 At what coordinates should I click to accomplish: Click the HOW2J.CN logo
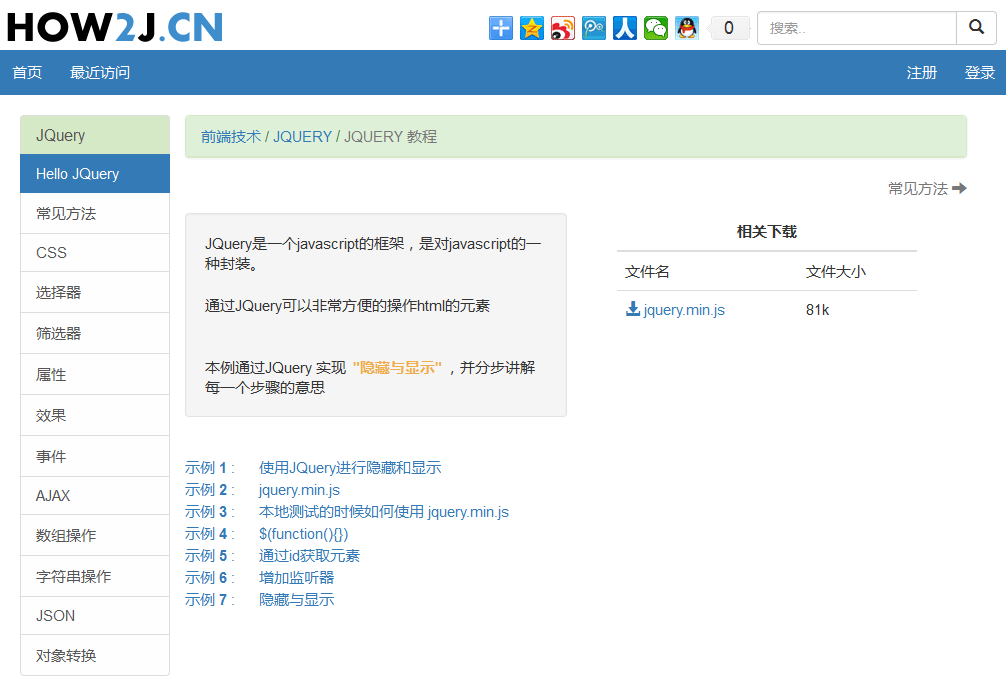pyautogui.click(x=115, y=28)
